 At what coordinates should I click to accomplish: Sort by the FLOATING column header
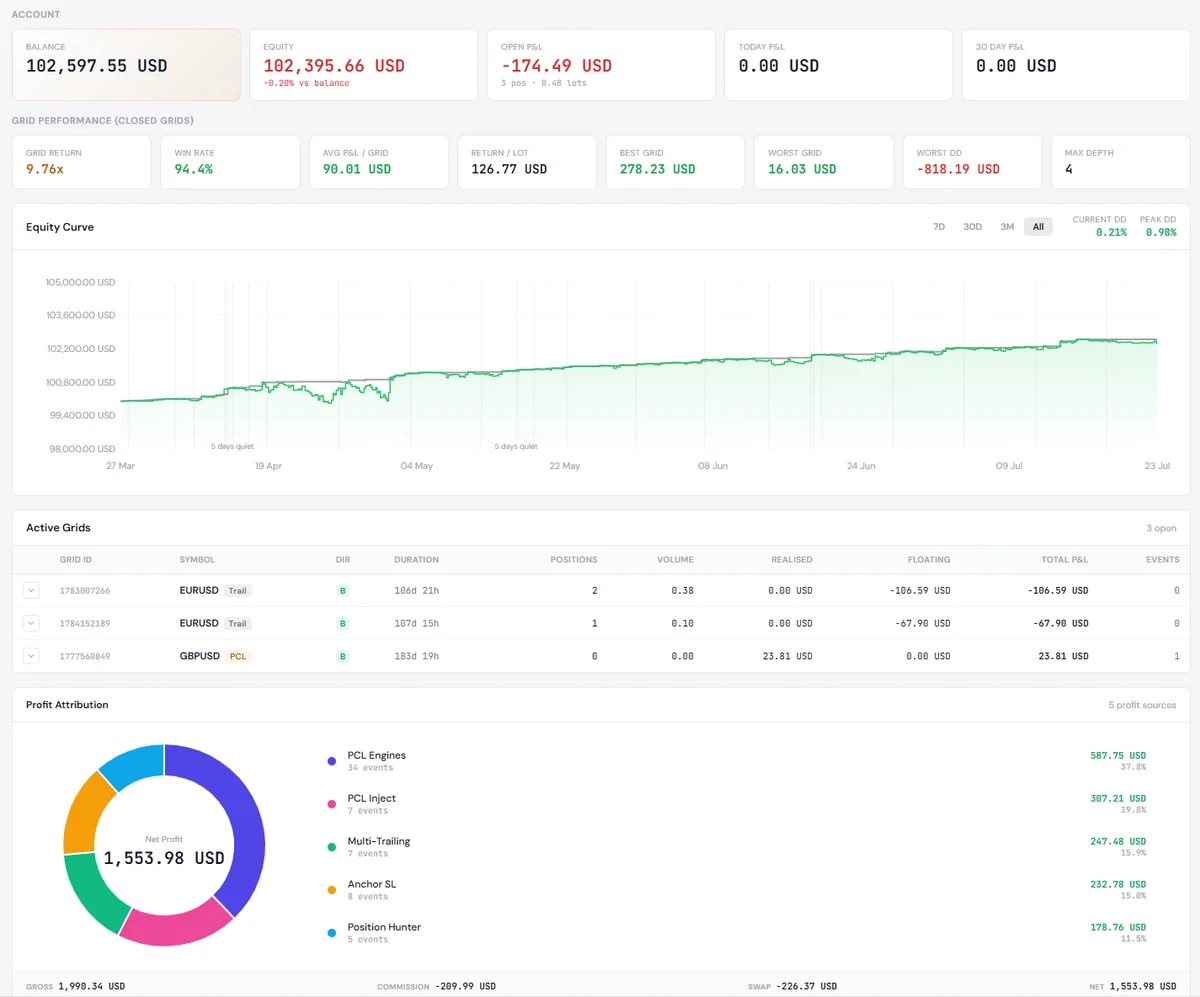(x=930, y=559)
